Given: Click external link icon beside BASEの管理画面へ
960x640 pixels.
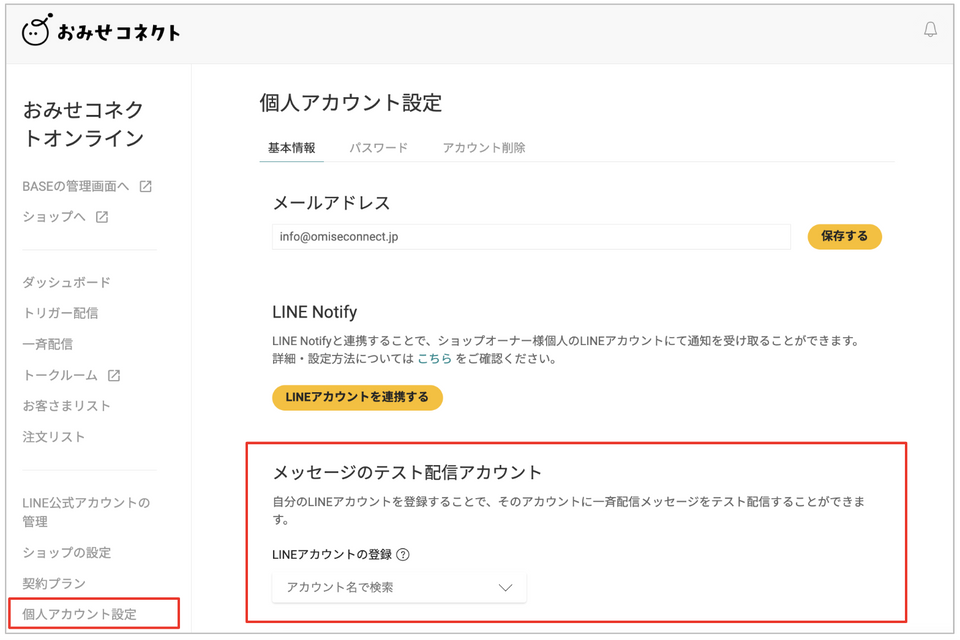Looking at the screenshot, I should click(x=145, y=186).
